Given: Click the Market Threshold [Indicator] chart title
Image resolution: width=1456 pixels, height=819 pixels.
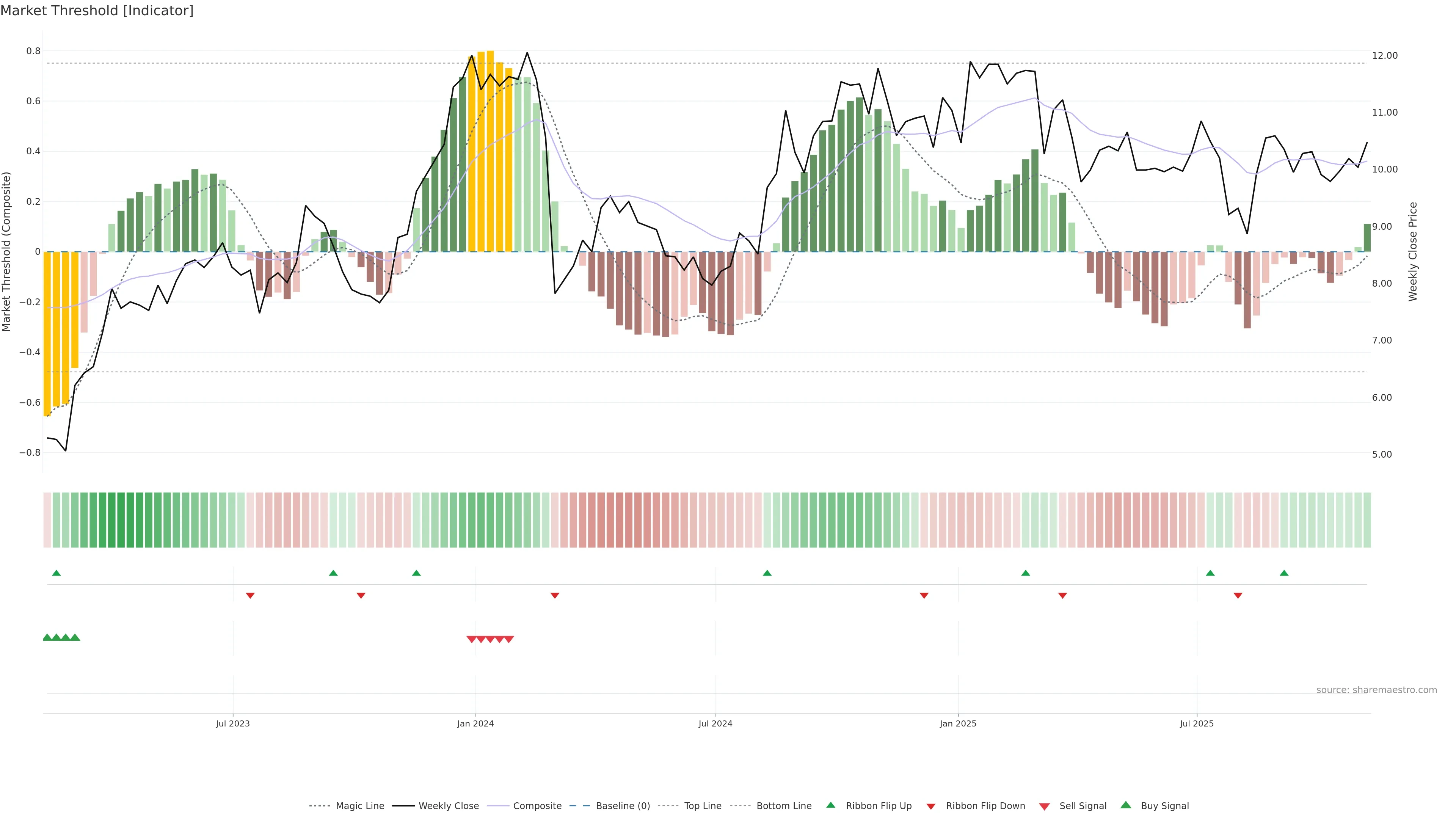Looking at the screenshot, I should click(97, 10).
